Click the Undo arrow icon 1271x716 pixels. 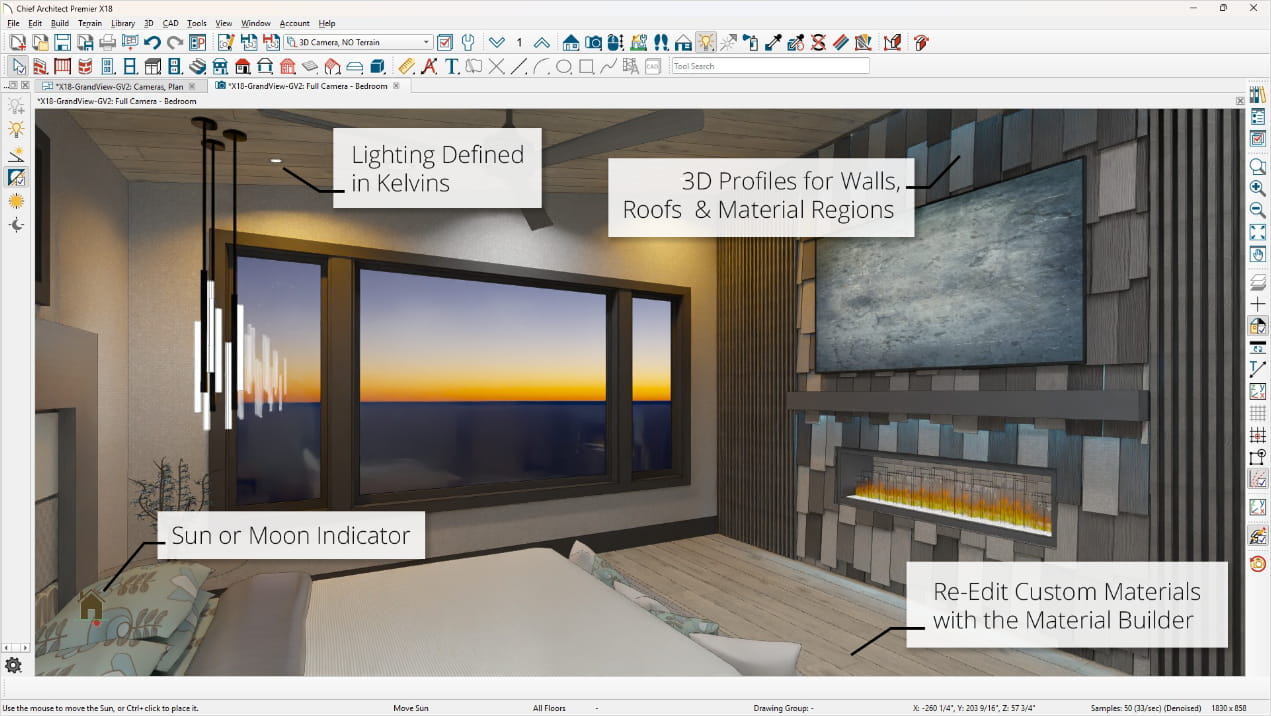point(152,42)
